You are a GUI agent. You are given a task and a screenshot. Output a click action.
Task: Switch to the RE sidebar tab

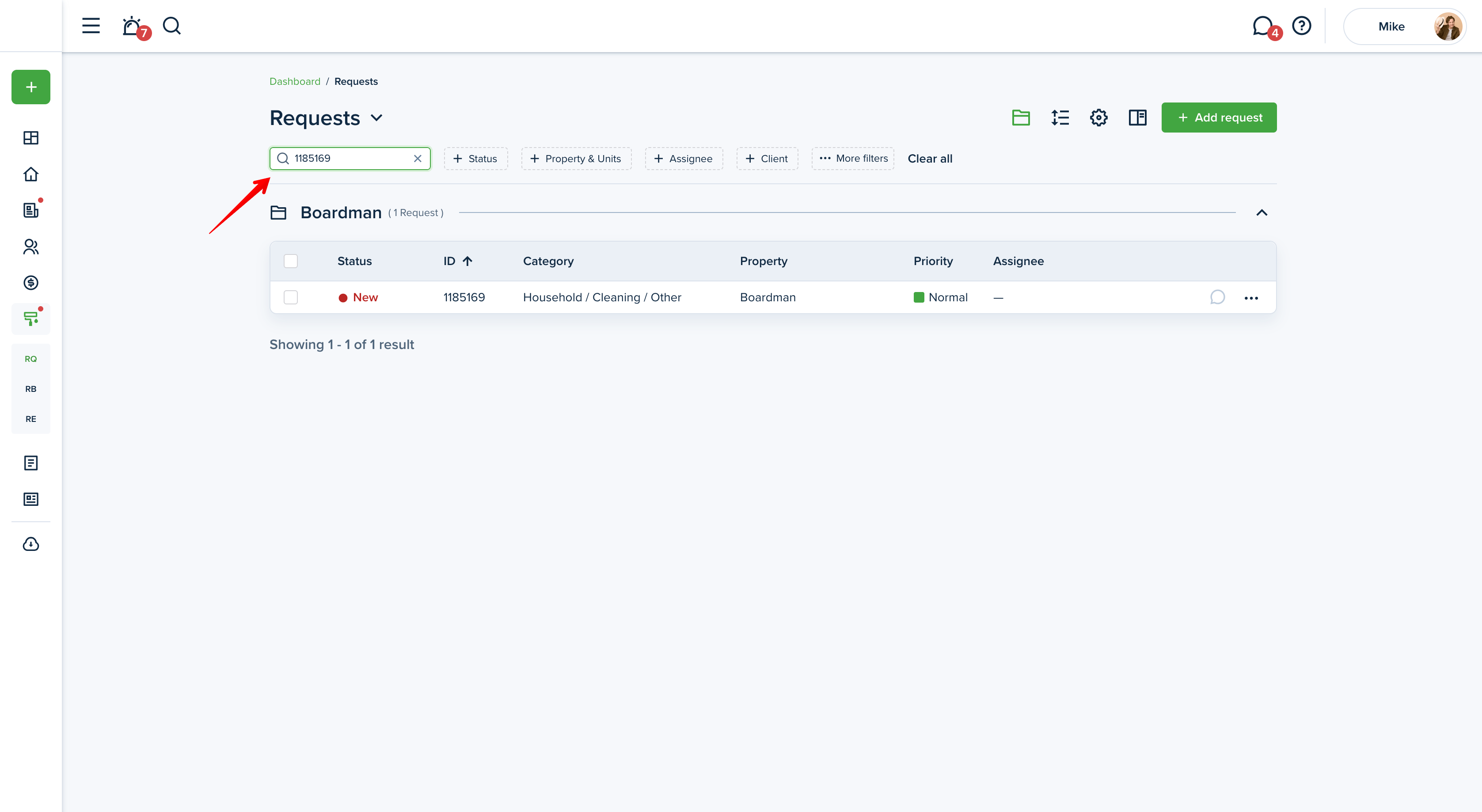(x=30, y=419)
